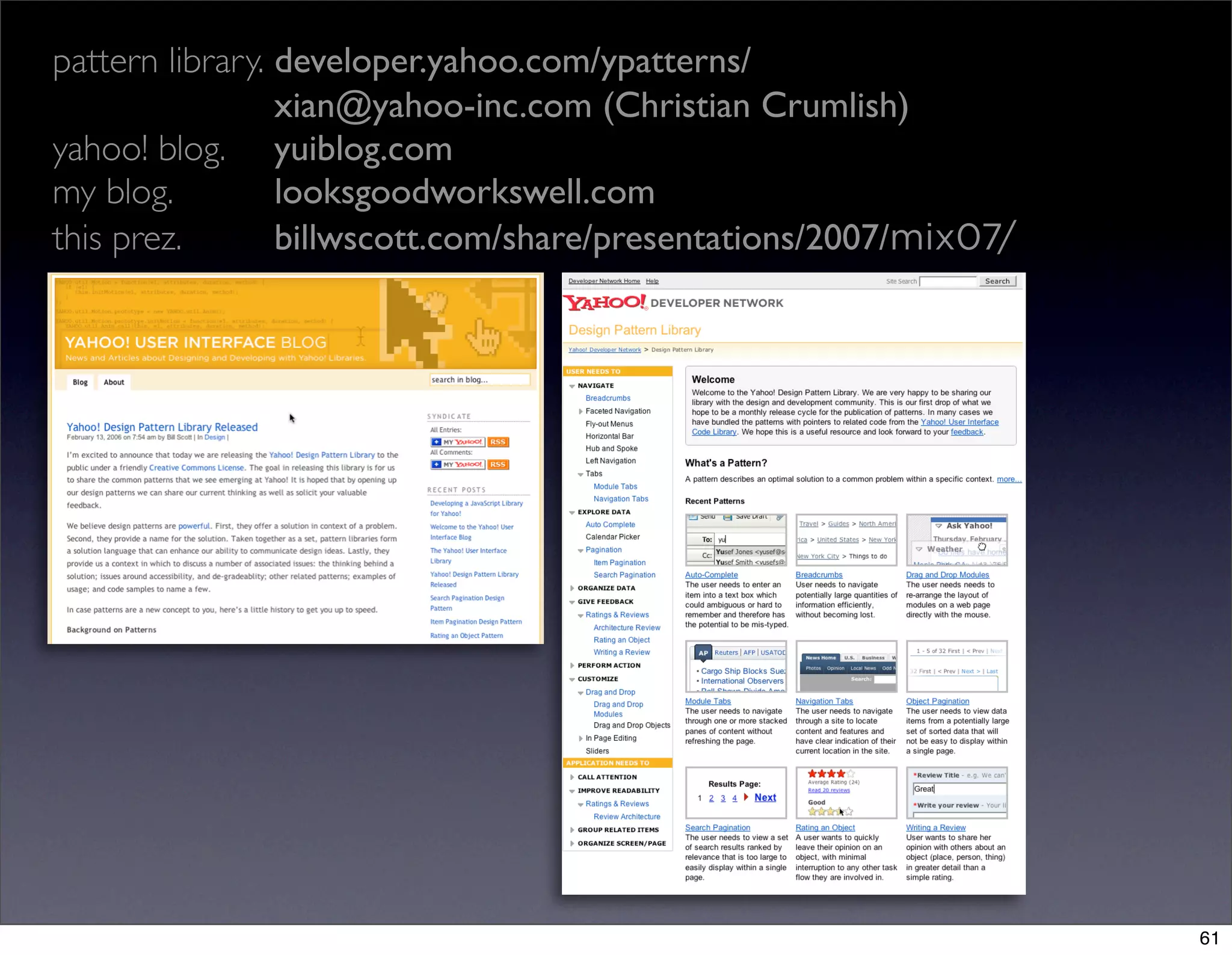This screenshot has width=1232, height=955.
Task: Expand the In Page Editing node
Action: click(581, 738)
